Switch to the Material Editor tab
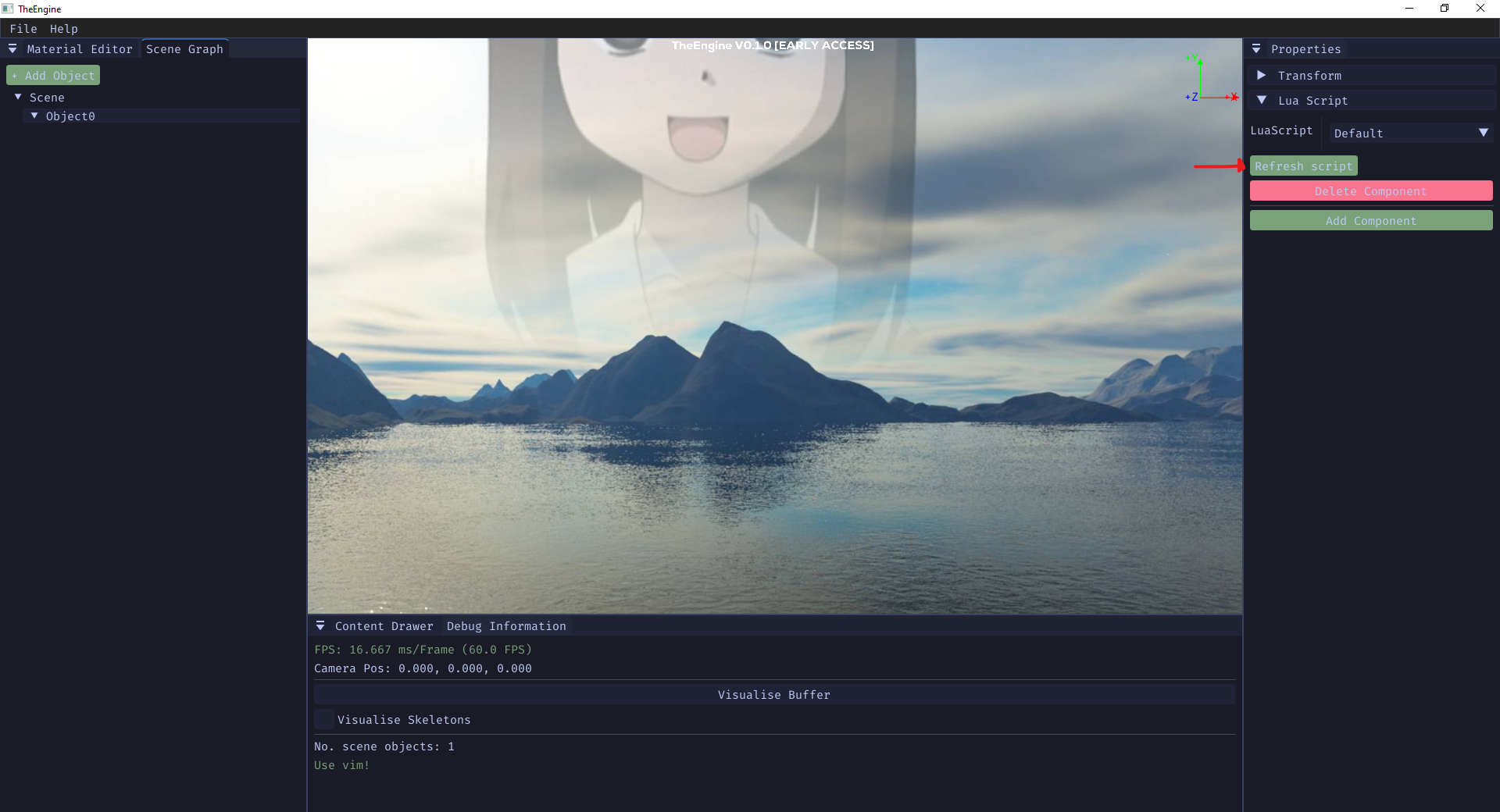Screen dimensions: 1500x812 click(x=80, y=49)
